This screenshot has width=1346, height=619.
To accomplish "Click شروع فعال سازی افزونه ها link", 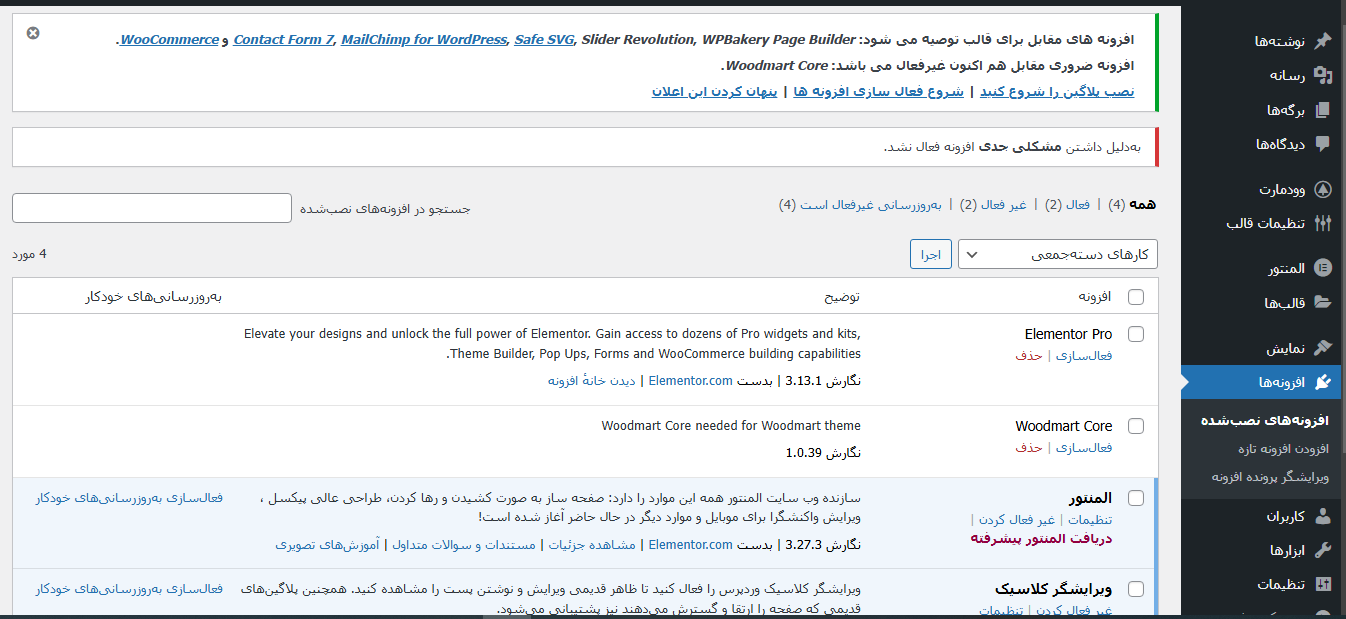I will [x=879, y=91].
